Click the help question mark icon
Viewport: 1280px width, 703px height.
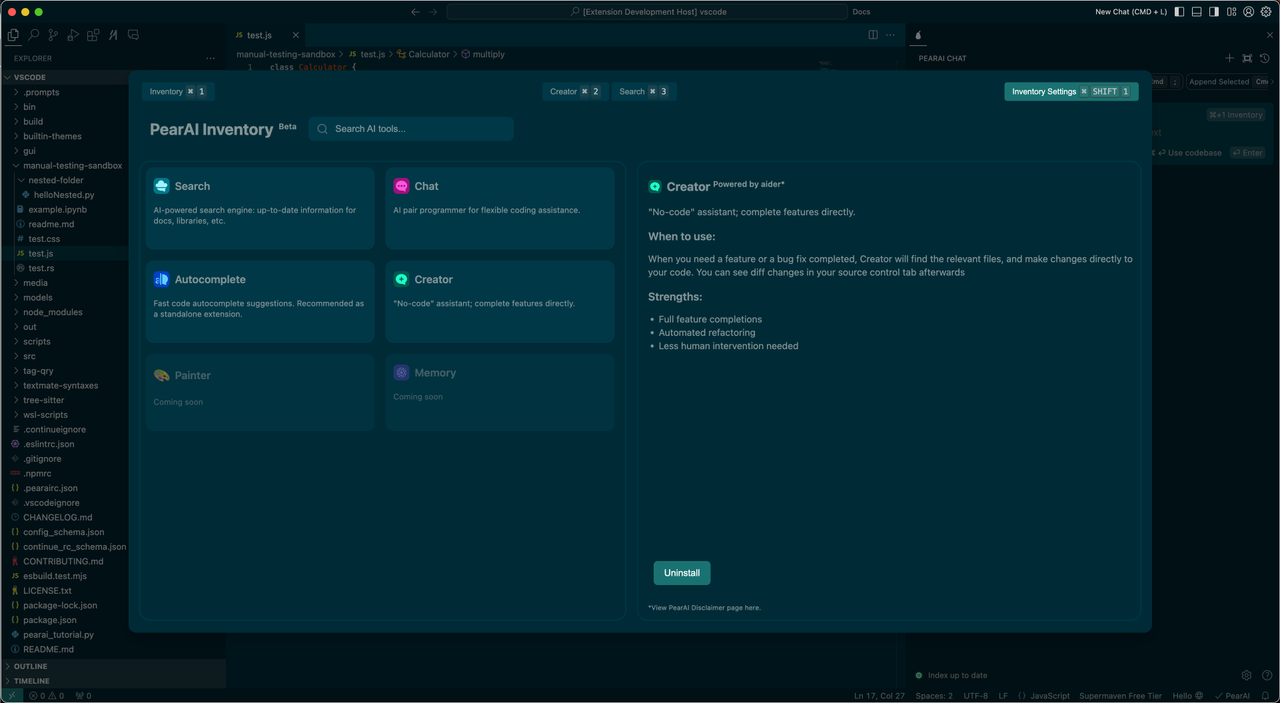[1266, 675]
